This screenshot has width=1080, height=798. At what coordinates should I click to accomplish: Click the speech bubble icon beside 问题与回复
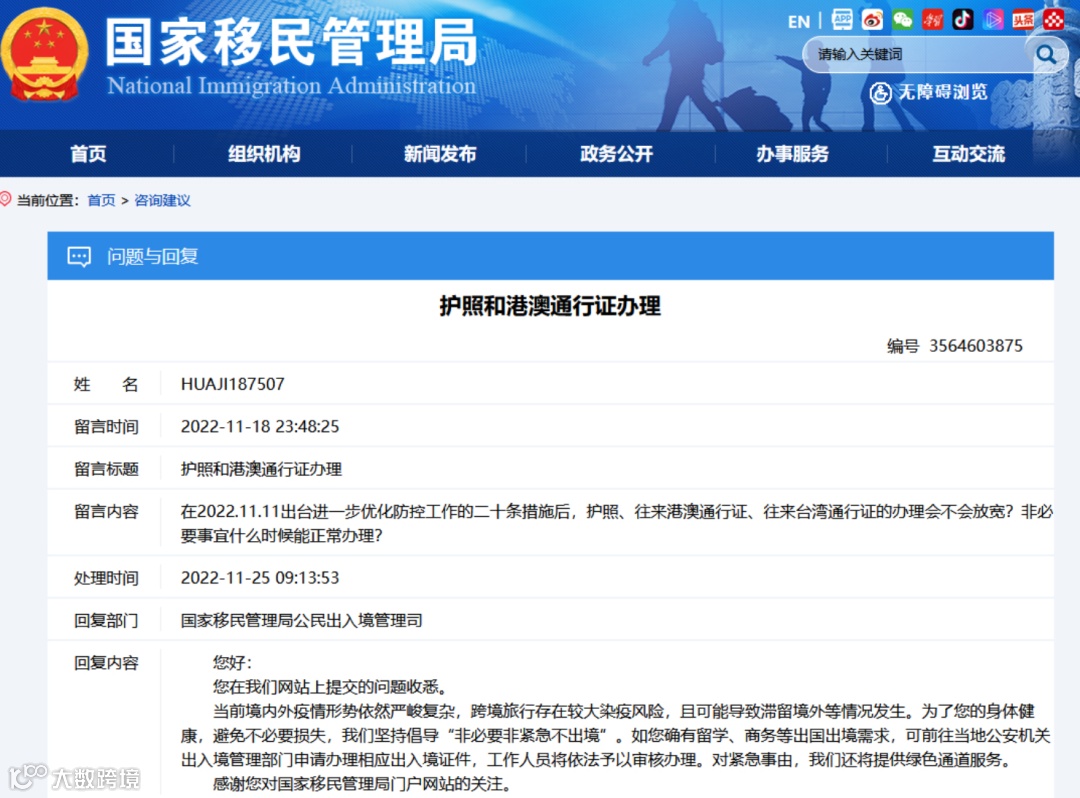[x=79, y=257]
